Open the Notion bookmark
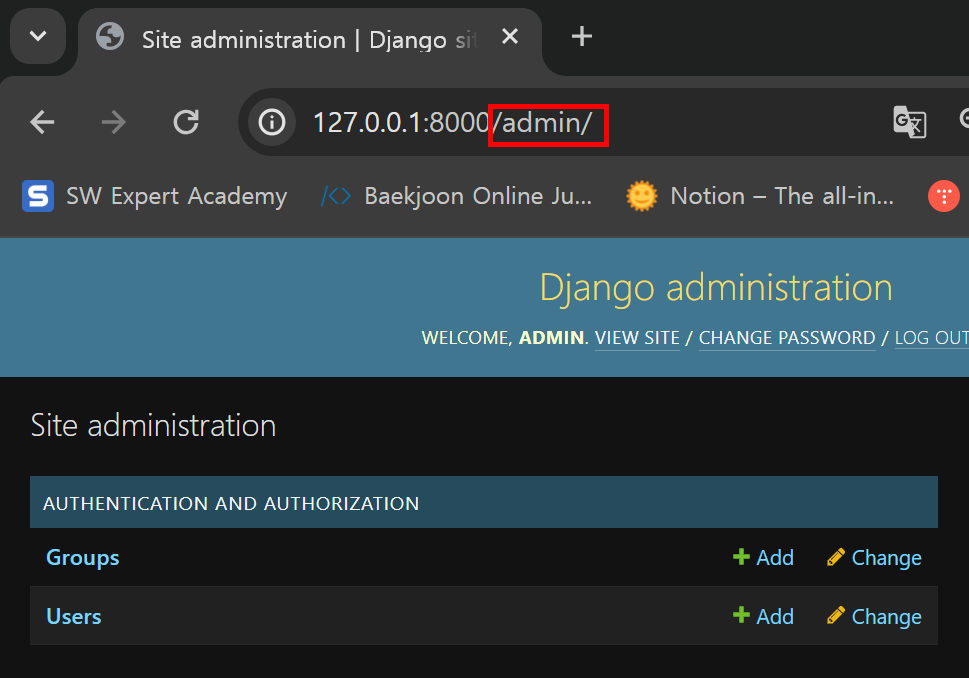The image size is (969, 678). [x=760, y=196]
